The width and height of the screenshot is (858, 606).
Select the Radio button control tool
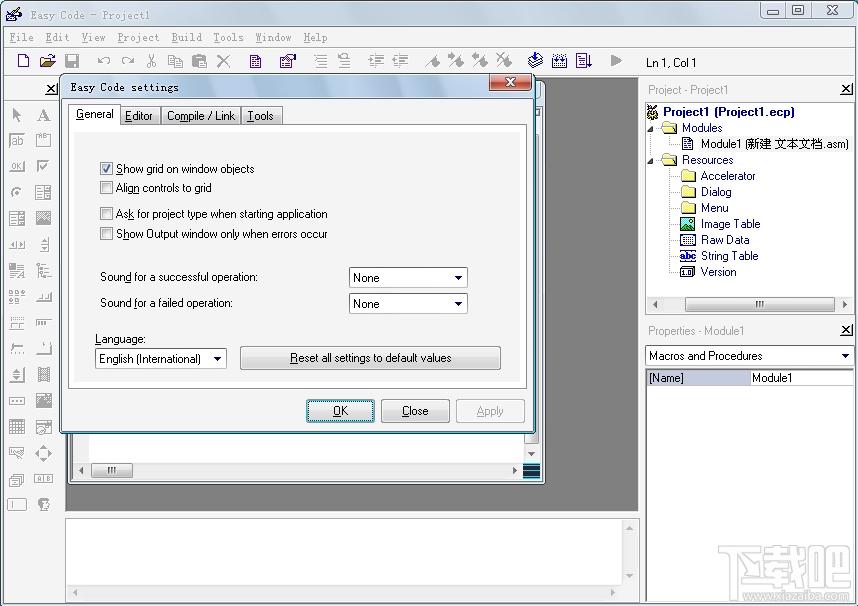[16, 192]
